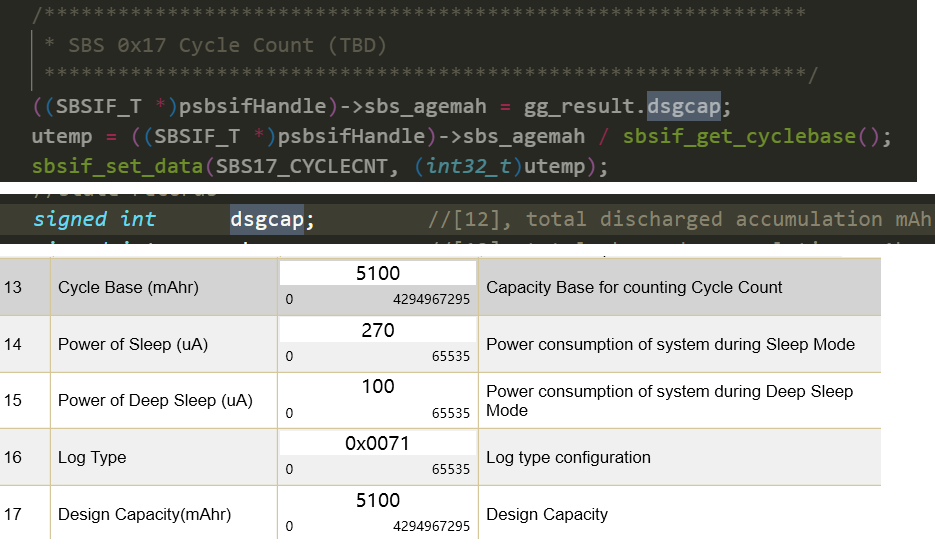Click 'Power consumption of system during Deep Sleep Mode' description
This screenshot has height=548, width=935.
point(670,401)
